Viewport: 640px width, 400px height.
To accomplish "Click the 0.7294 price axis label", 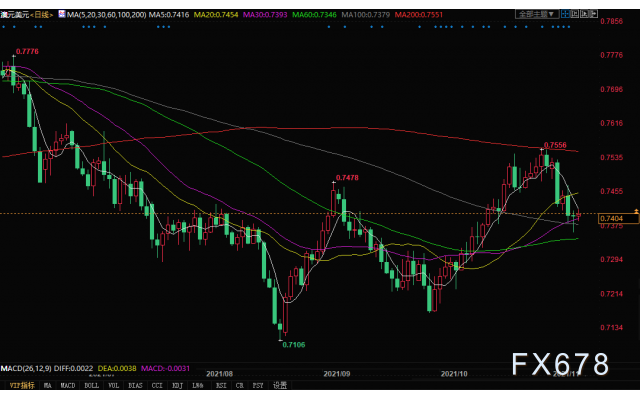I will [x=612, y=260].
